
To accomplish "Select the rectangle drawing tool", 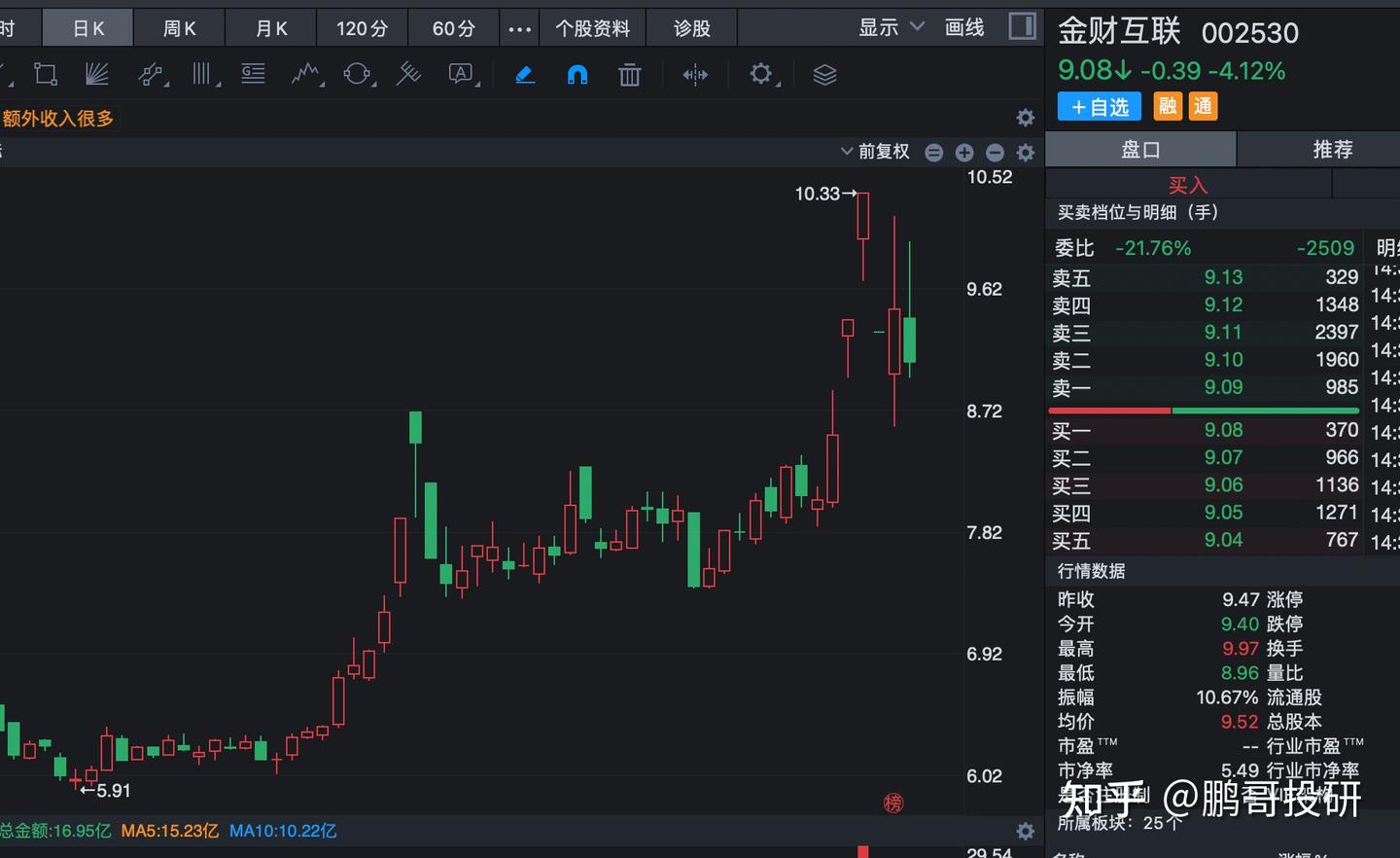I will point(46,74).
